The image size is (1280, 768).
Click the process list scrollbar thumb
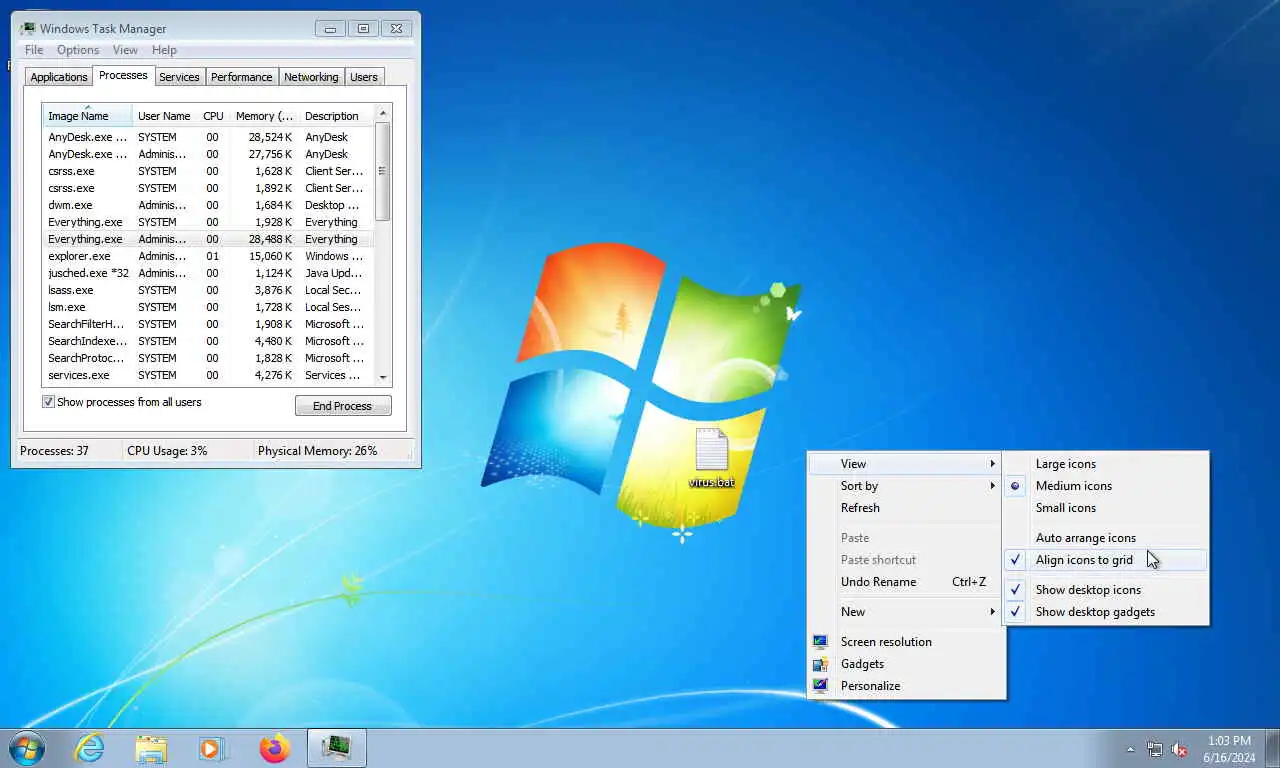pos(382,171)
